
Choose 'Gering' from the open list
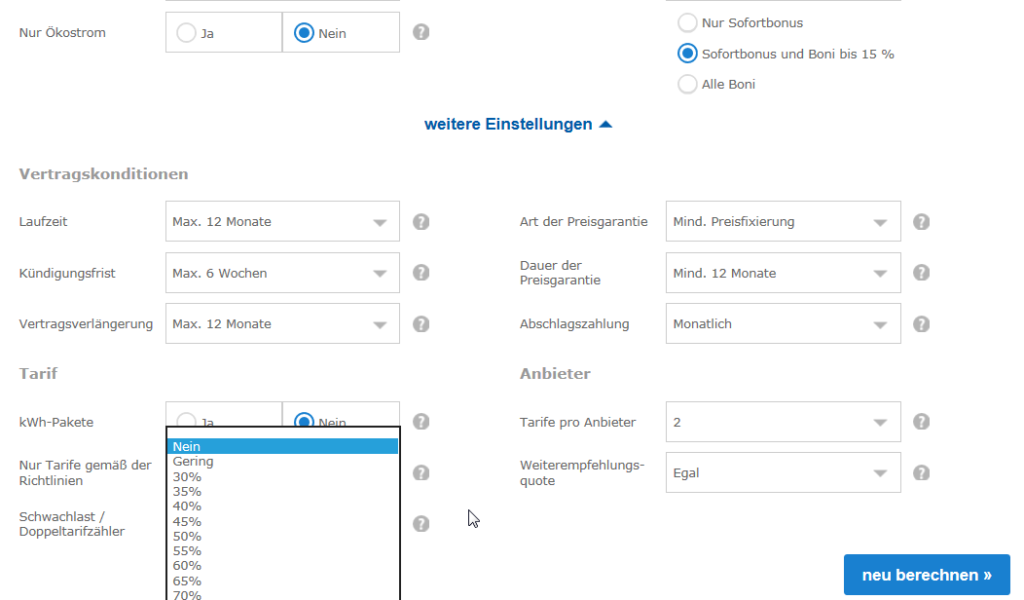(x=193, y=462)
